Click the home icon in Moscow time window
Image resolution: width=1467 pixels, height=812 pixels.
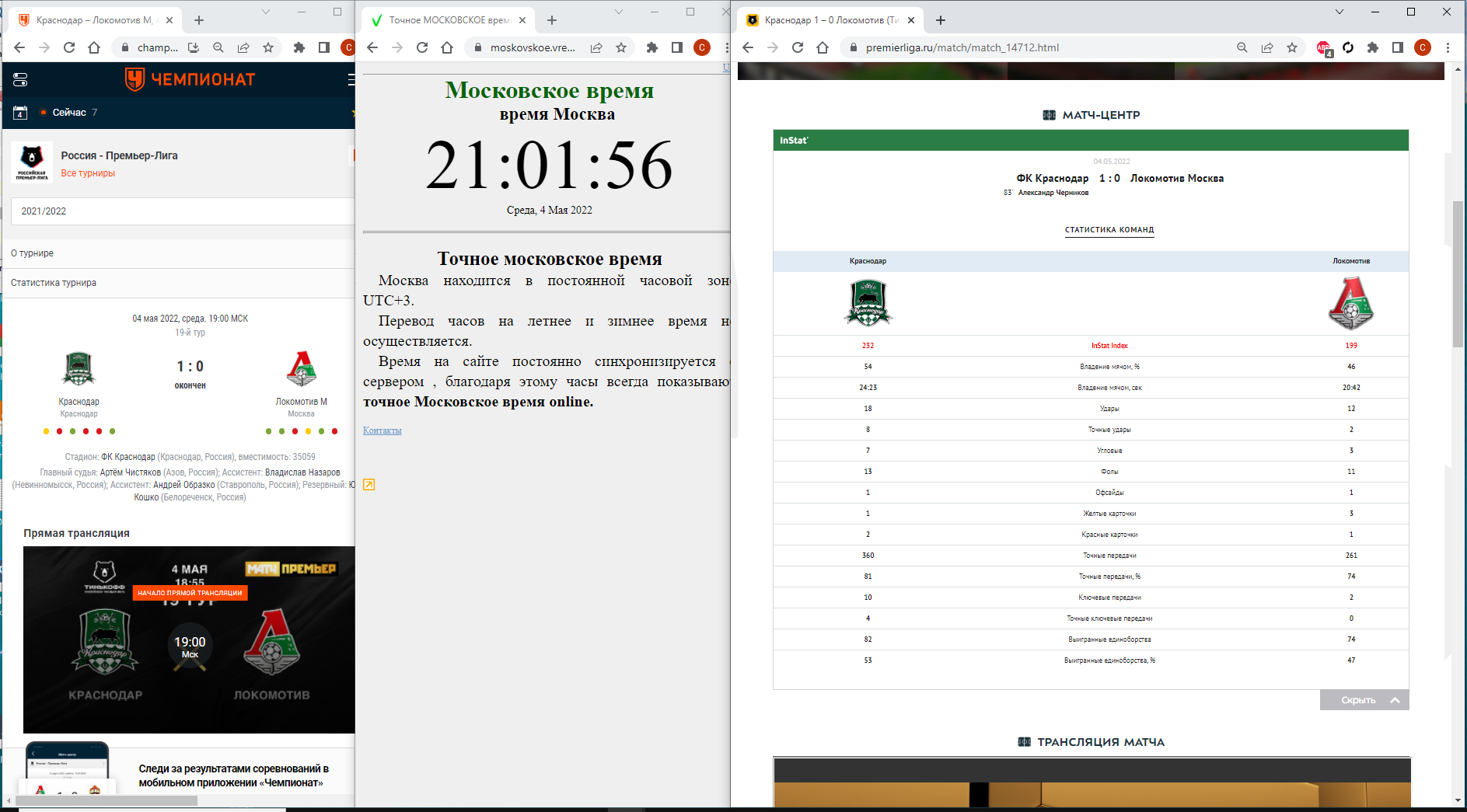[447, 47]
